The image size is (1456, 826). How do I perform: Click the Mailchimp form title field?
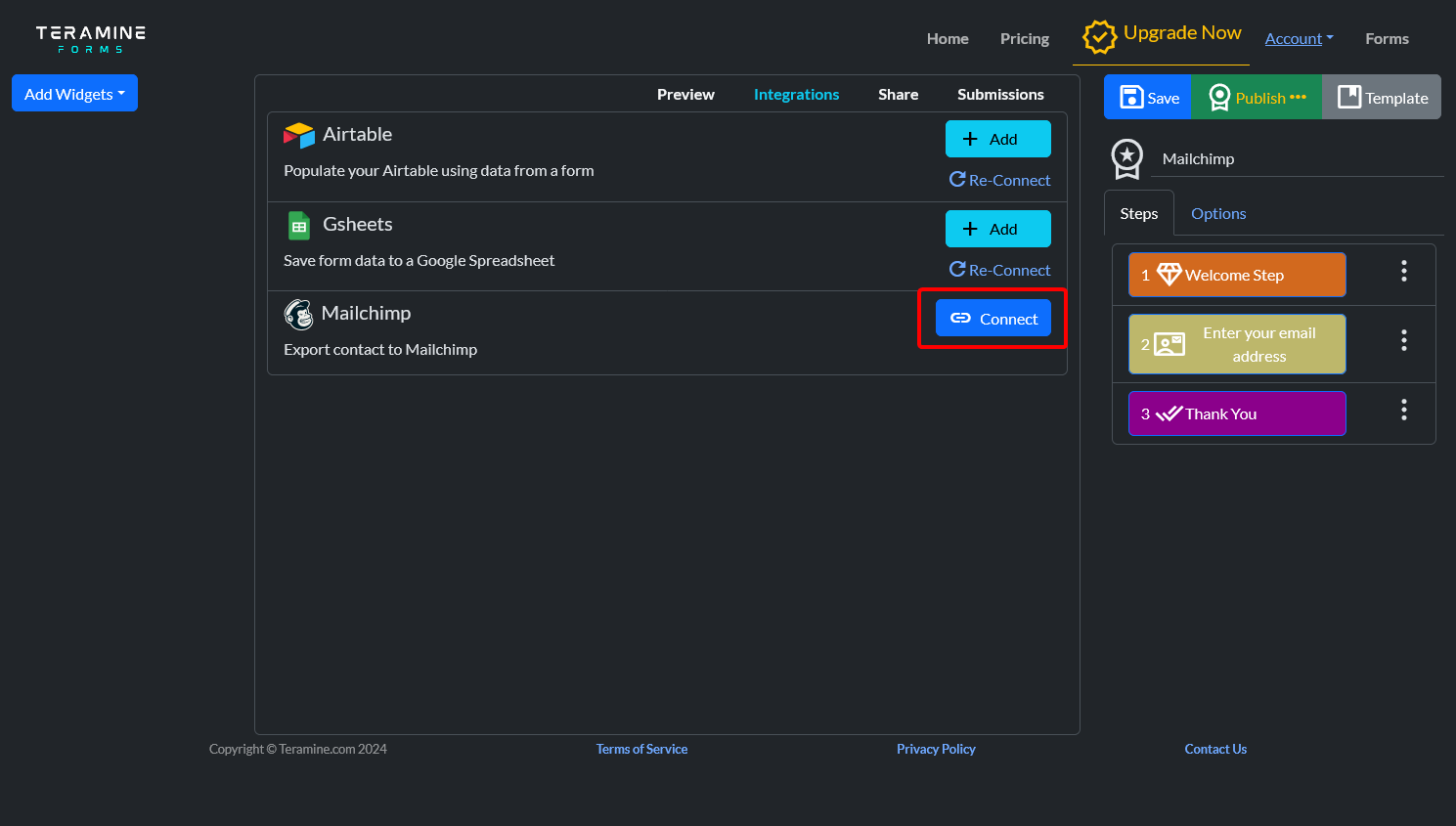tap(1300, 158)
